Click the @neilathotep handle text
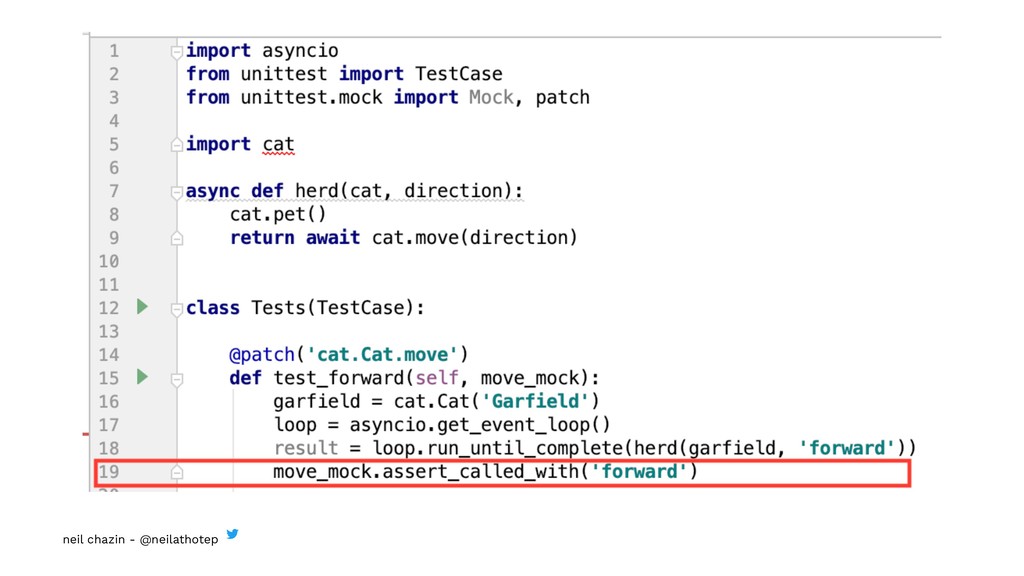Screen dimensions: 1024x576 [x=178, y=540]
